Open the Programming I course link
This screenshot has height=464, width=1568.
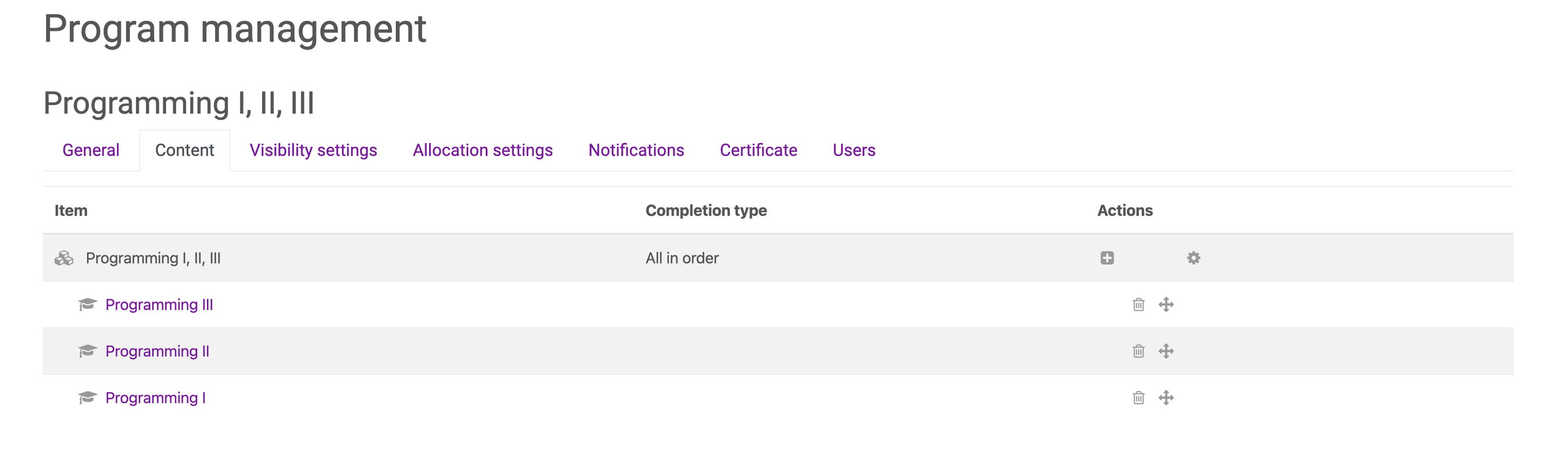click(x=155, y=398)
